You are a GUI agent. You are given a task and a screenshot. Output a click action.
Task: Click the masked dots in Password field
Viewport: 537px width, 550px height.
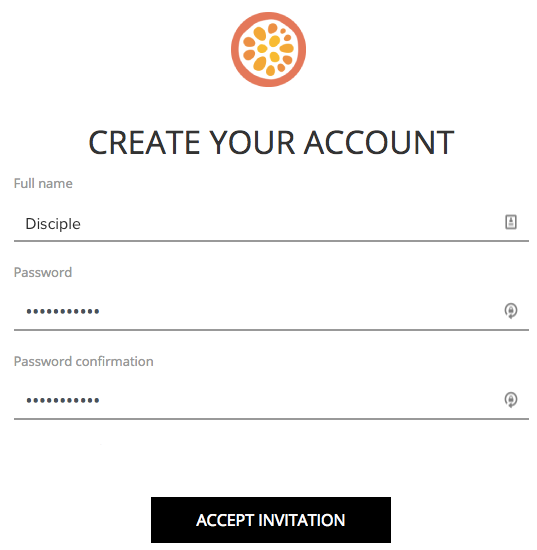coord(63,311)
